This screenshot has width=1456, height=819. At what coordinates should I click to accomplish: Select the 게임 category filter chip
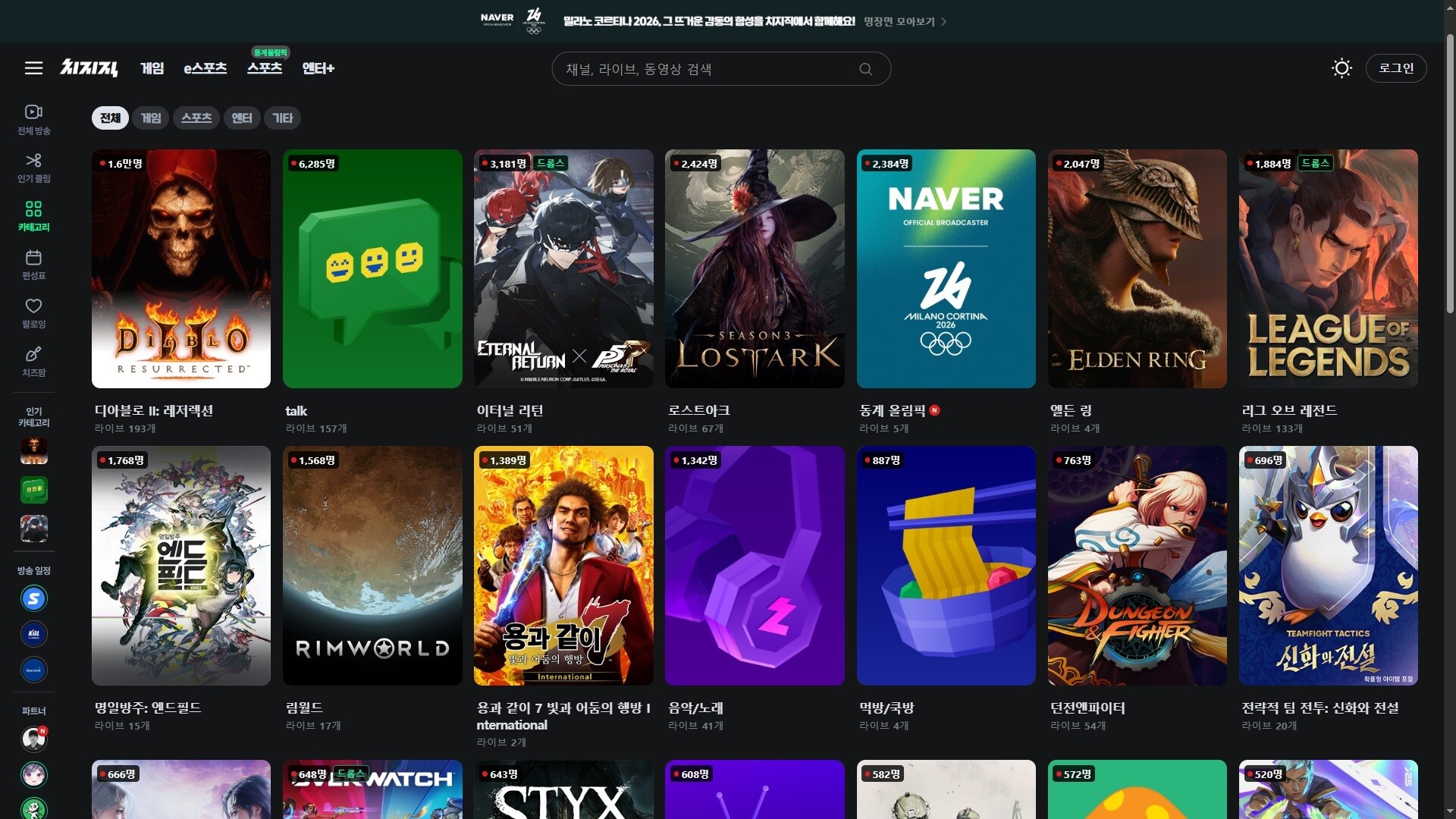(151, 118)
